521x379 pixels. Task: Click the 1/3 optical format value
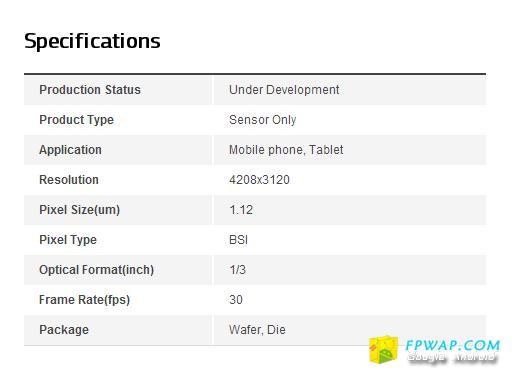(237, 270)
